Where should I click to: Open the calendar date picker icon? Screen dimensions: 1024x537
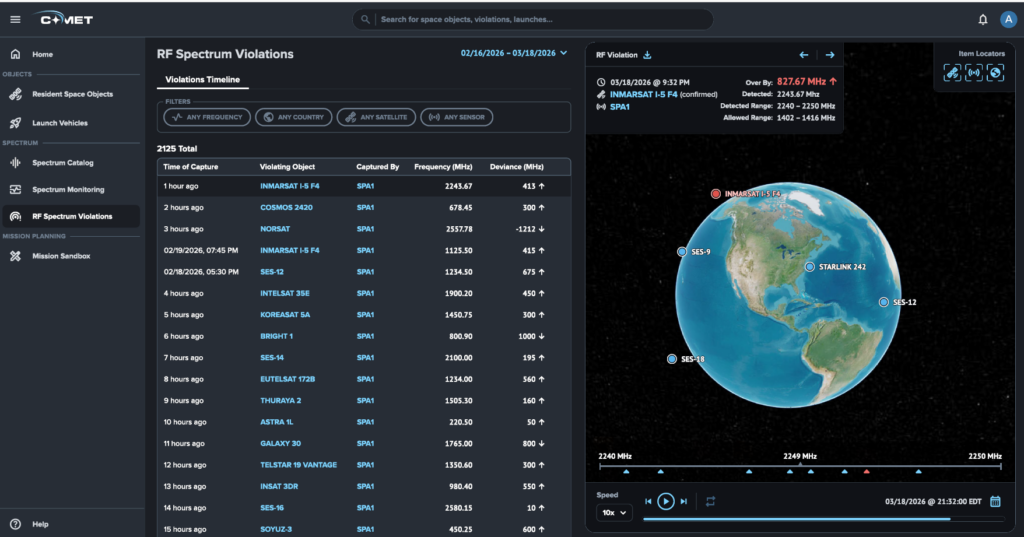coord(995,502)
